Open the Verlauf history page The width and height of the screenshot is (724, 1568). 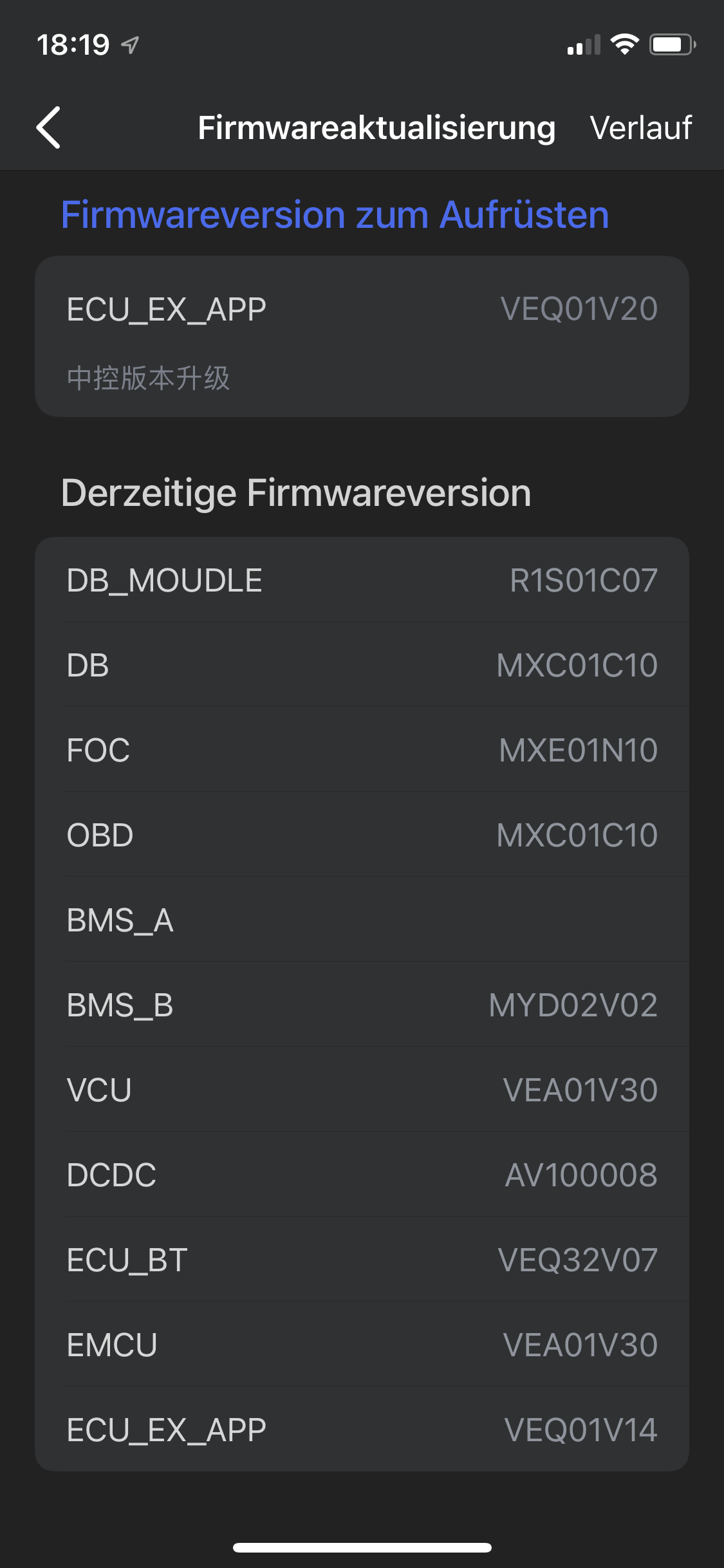click(640, 127)
